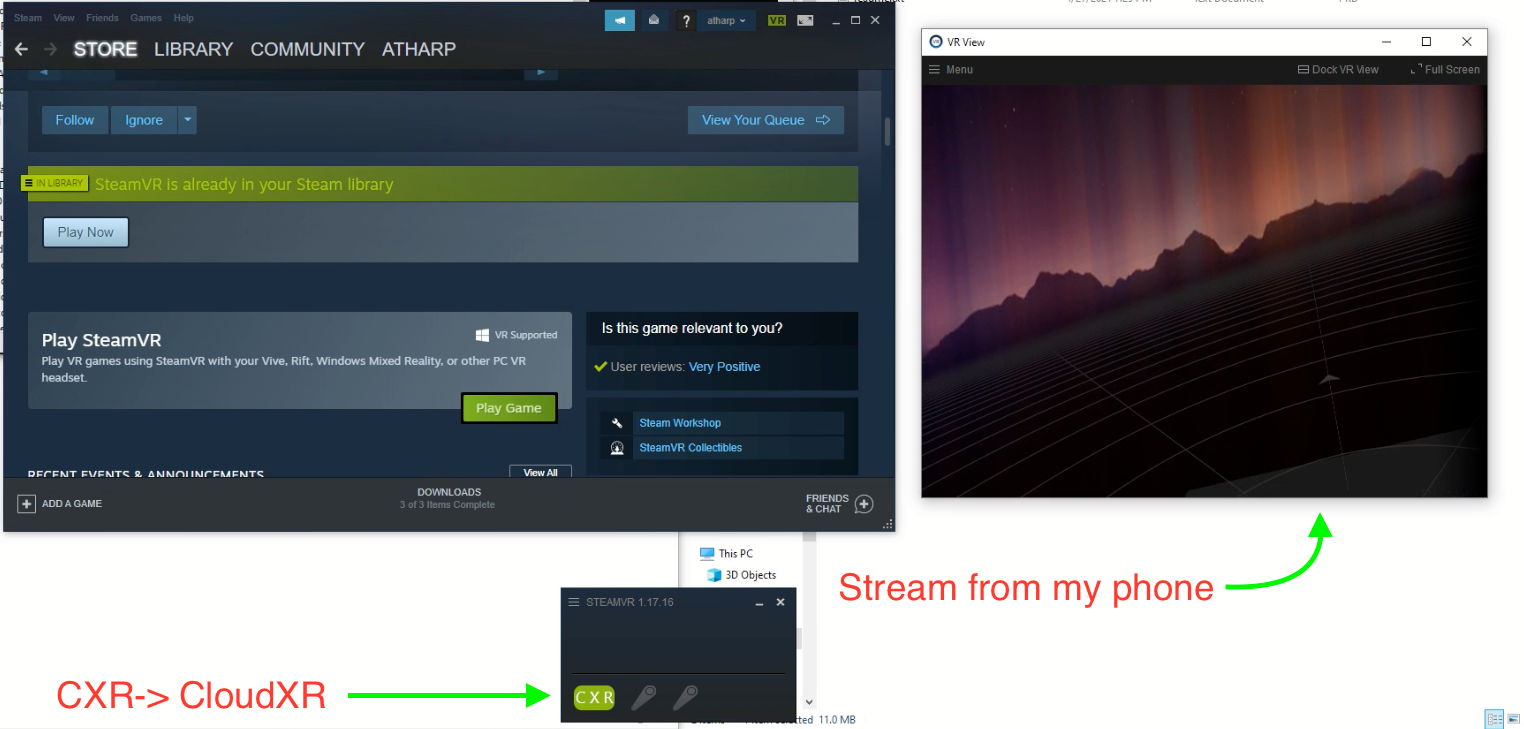Click the 'STEAMVR 1.17.16' title text
The height and width of the screenshot is (729, 1524).
630,602
